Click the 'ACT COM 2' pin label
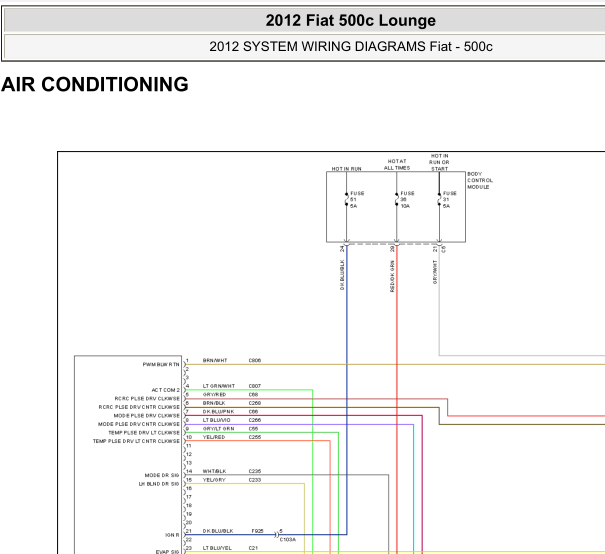605x554 pixels. pos(166,390)
